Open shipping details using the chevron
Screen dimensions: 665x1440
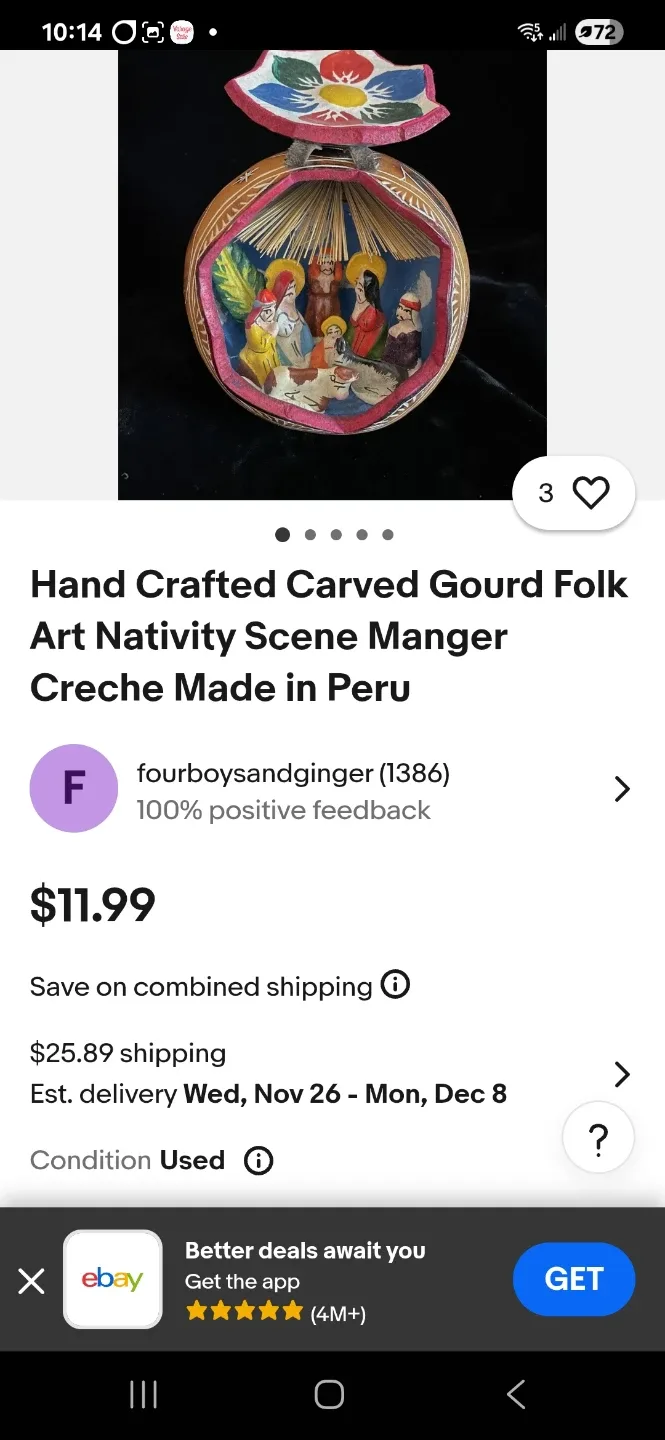622,1073
